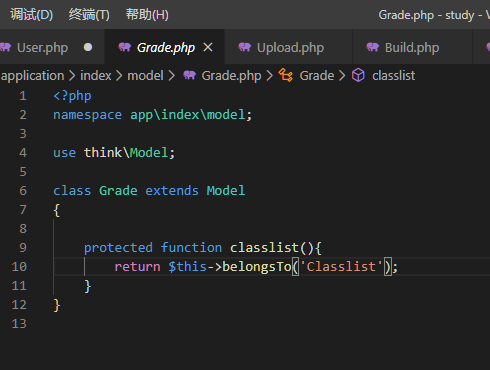The height and width of the screenshot is (370, 490).
Task: Expand the model breadcrumb folder
Action: [146, 76]
